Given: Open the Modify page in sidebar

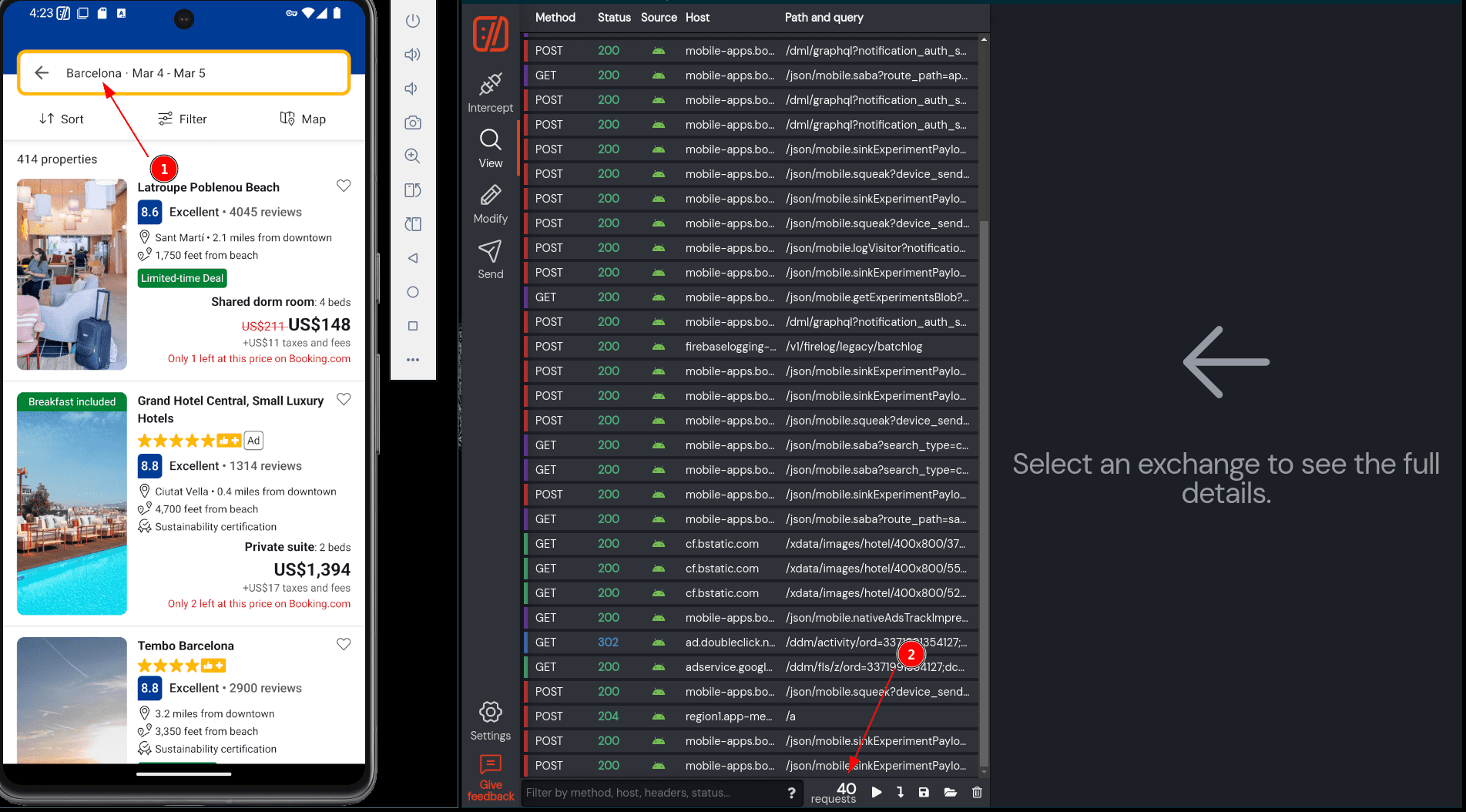Looking at the screenshot, I should coord(490,204).
